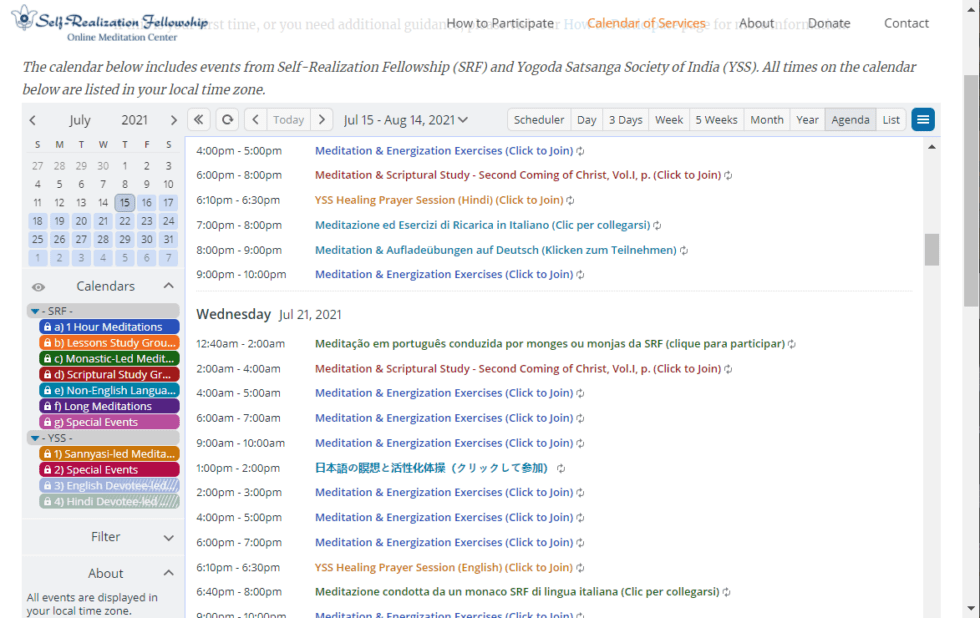Enable the 'English Devotee-led' YSS calendar
The width and height of the screenshot is (980, 618).
click(x=108, y=486)
